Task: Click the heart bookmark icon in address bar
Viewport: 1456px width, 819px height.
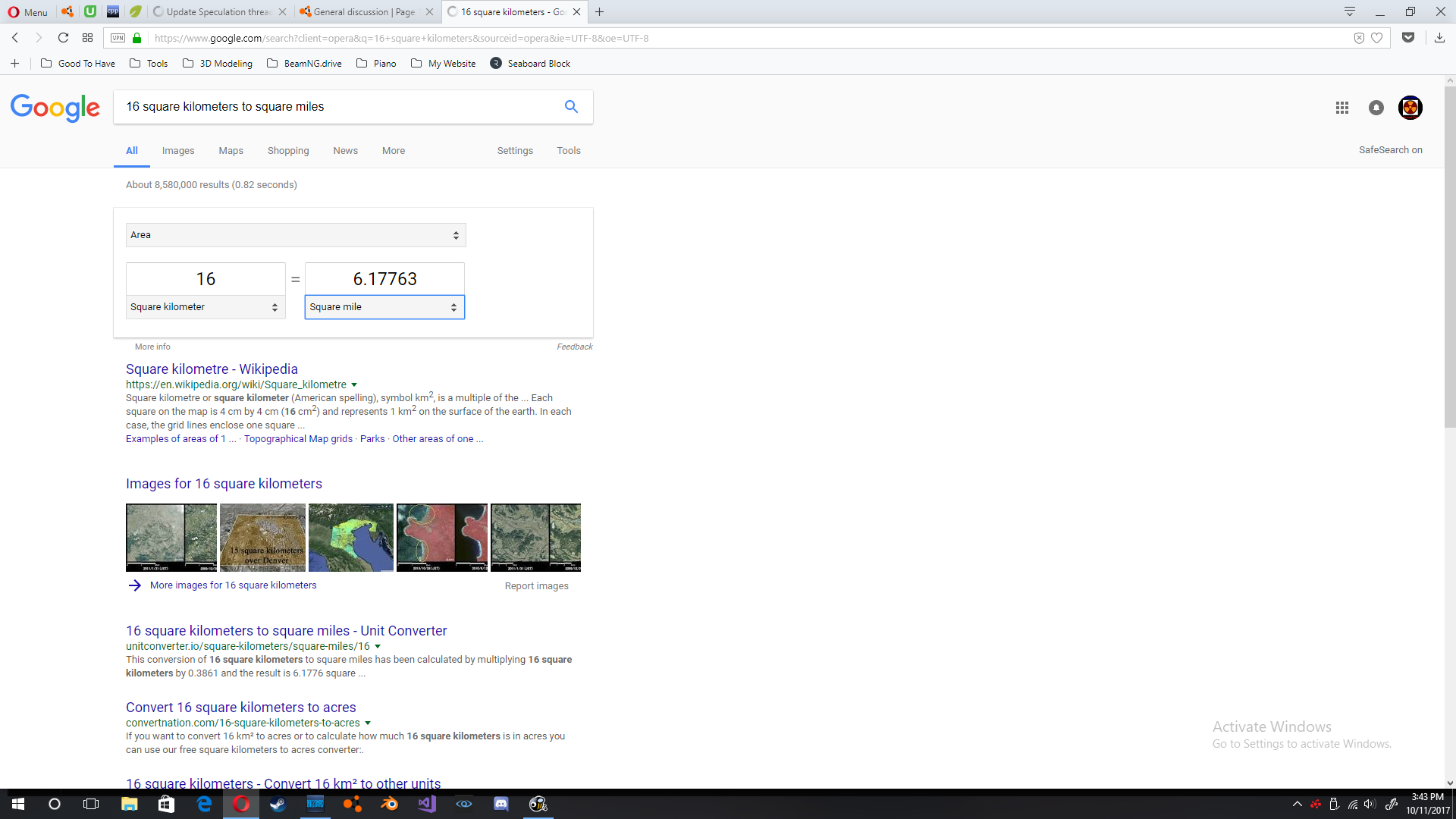Action: [x=1376, y=38]
